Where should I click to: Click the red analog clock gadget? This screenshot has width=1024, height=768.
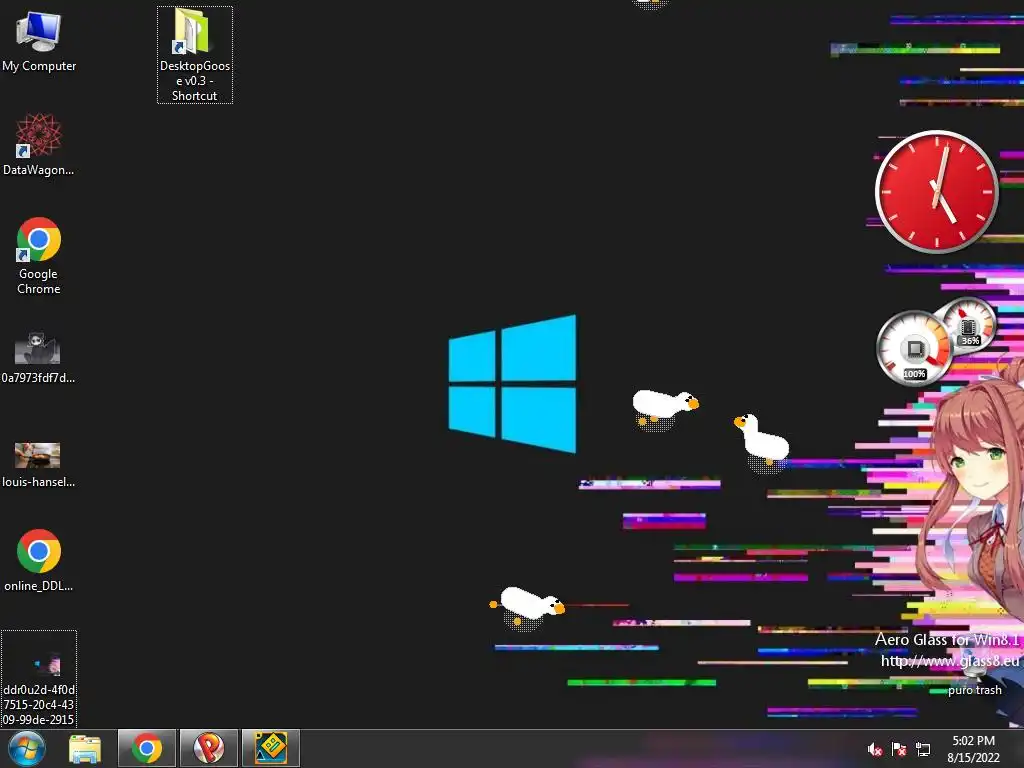point(936,191)
